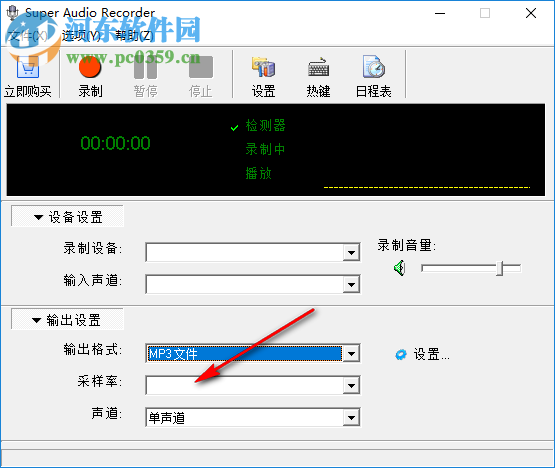
Task: Click the microphone app icon in title bar
Action: coord(13,13)
